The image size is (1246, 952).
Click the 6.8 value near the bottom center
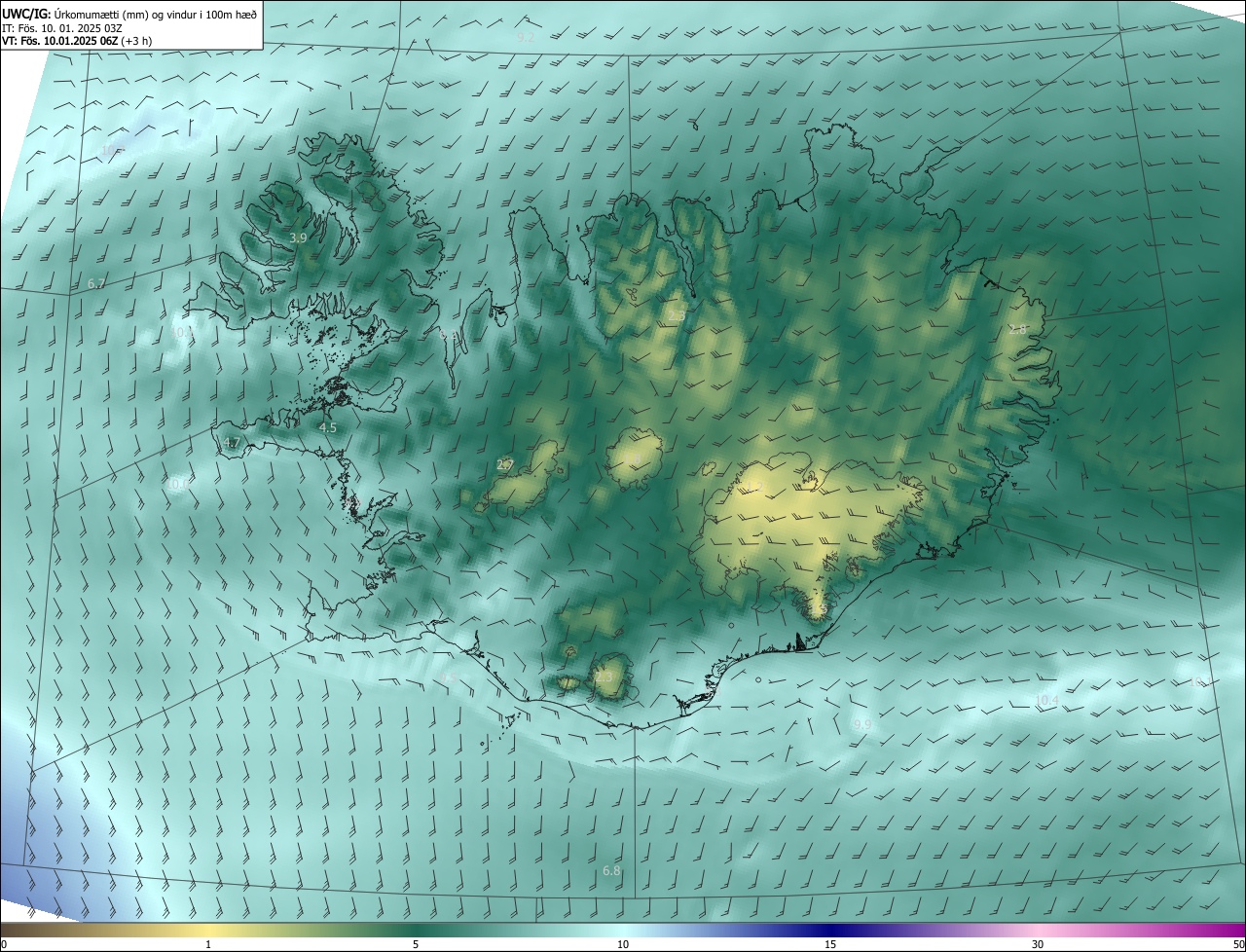[611, 870]
